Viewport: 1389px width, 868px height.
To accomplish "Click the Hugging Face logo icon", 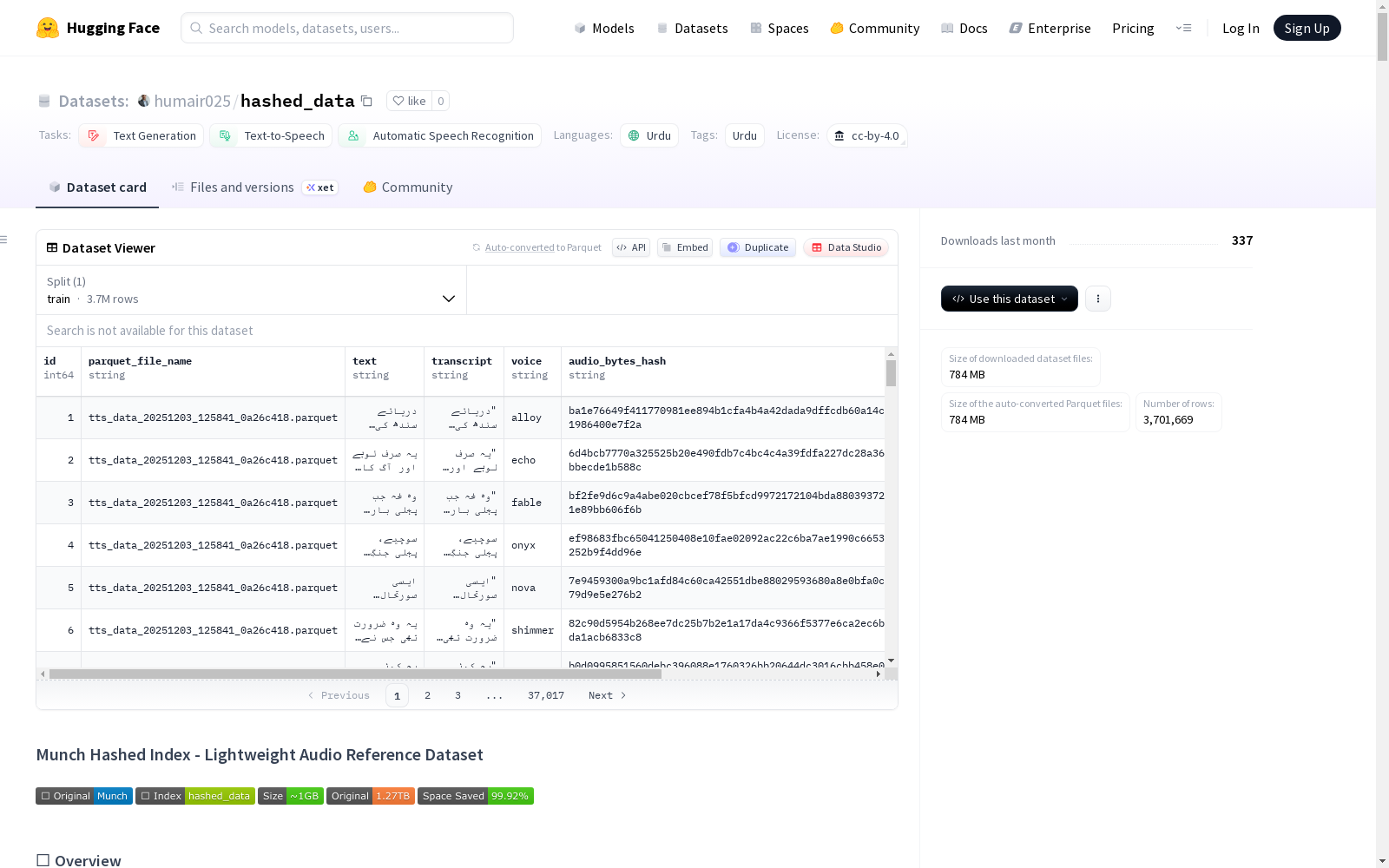I will [48, 28].
